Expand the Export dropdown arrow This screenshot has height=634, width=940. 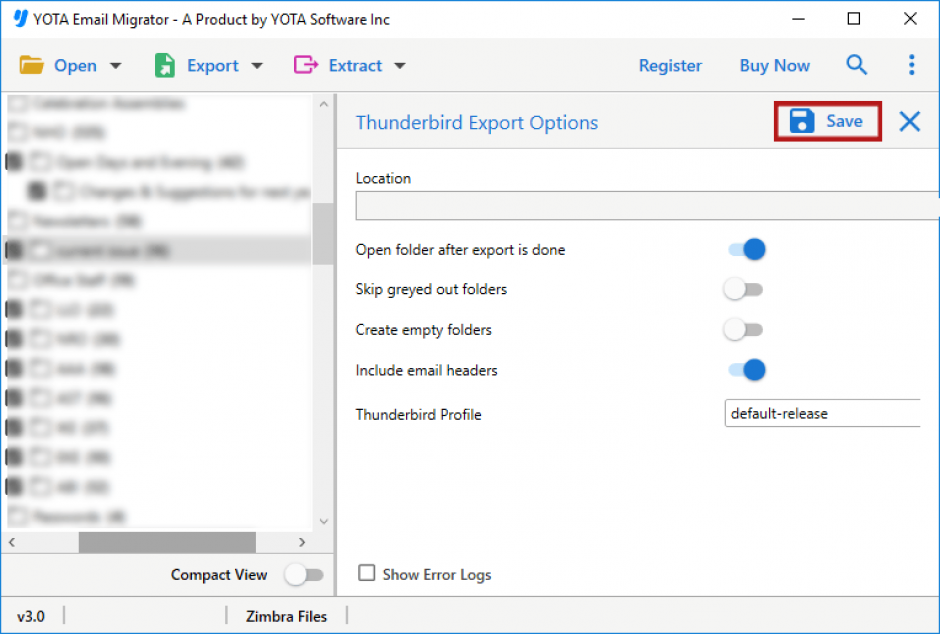[x=257, y=66]
